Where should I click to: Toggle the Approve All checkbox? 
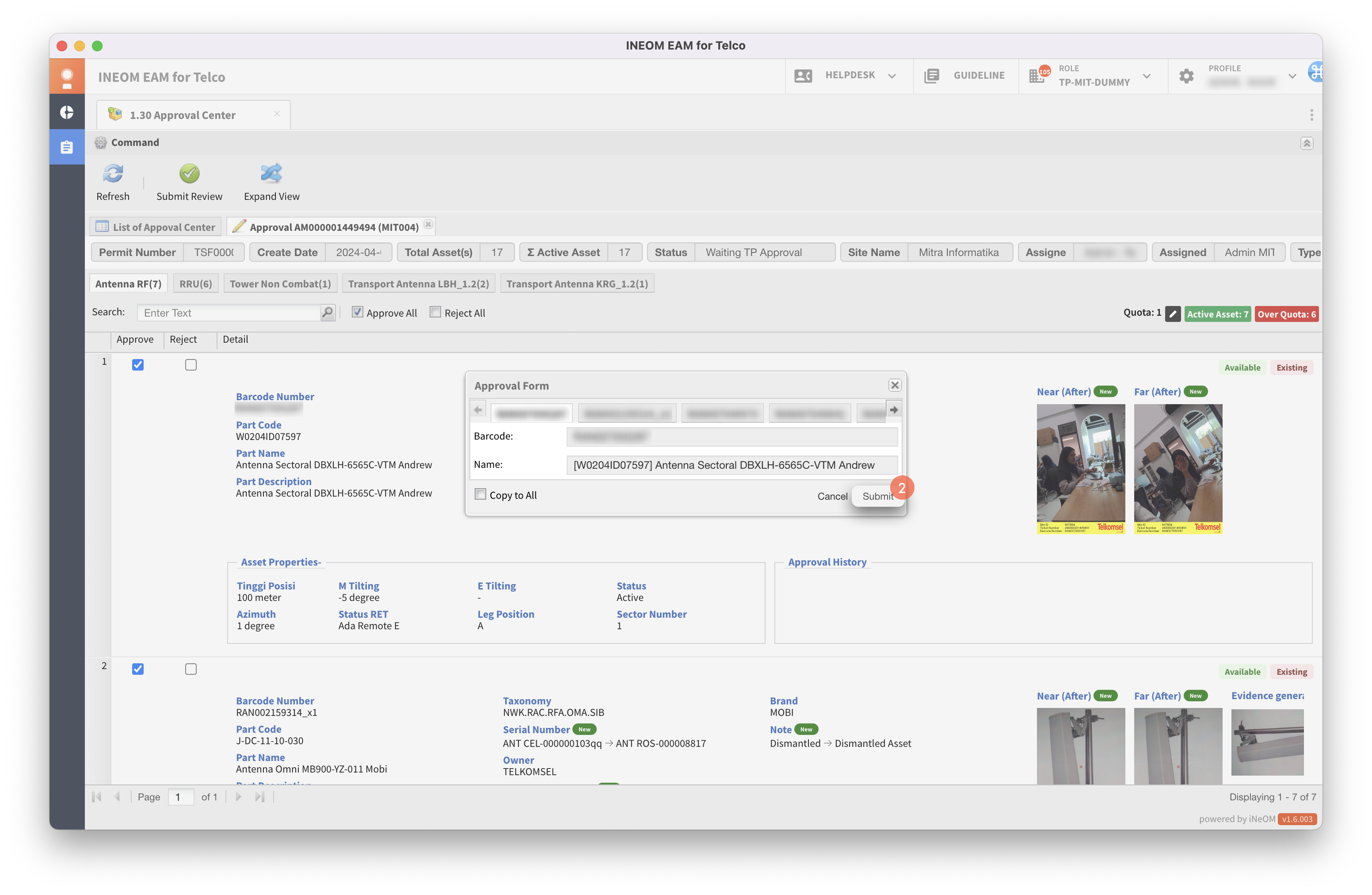358,312
